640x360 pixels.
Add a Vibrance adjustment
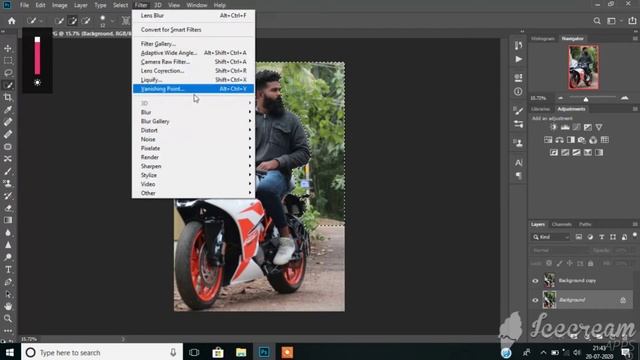point(599,127)
